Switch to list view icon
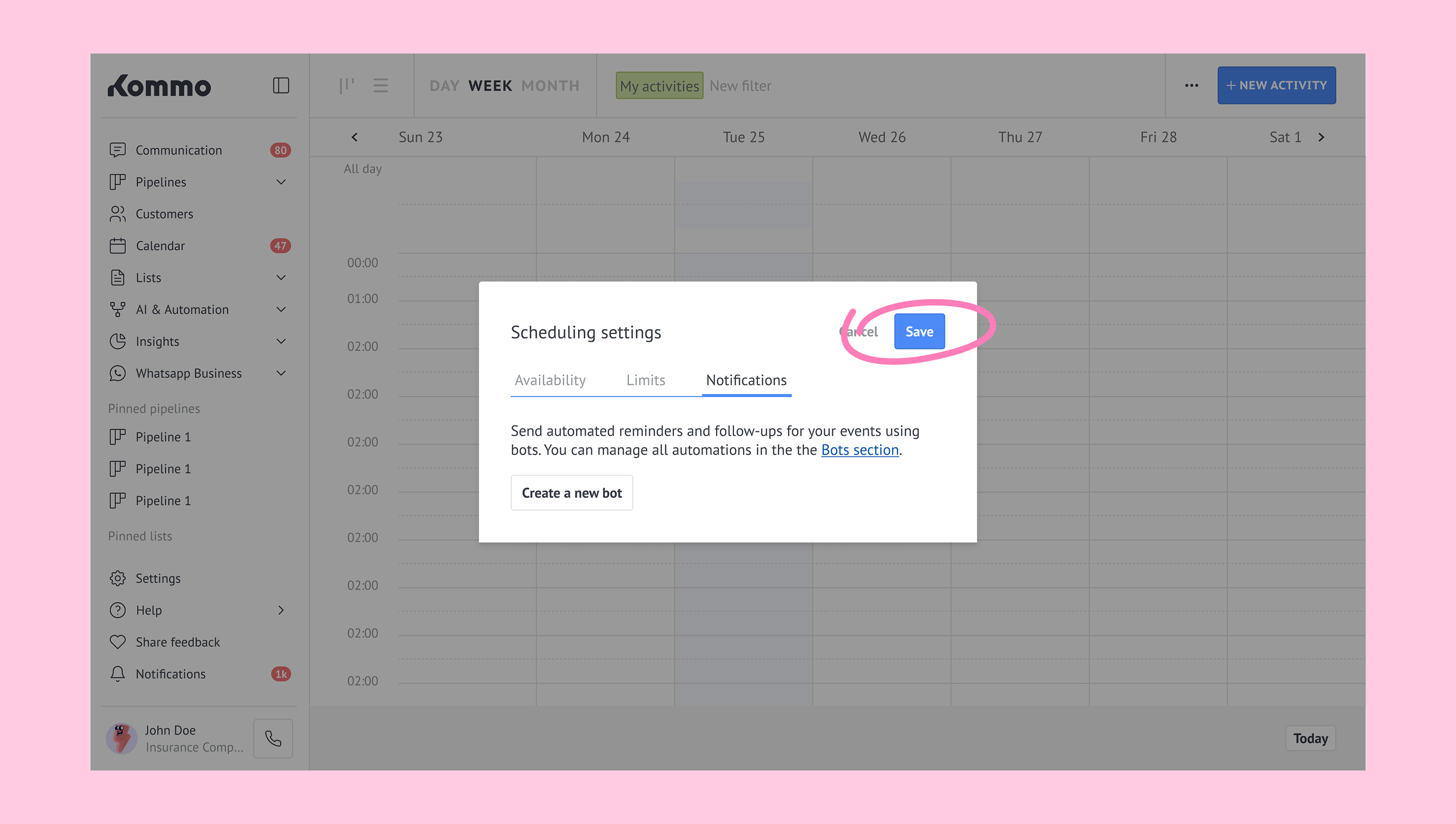The height and width of the screenshot is (824, 1456). pyautogui.click(x=381, y=86)
